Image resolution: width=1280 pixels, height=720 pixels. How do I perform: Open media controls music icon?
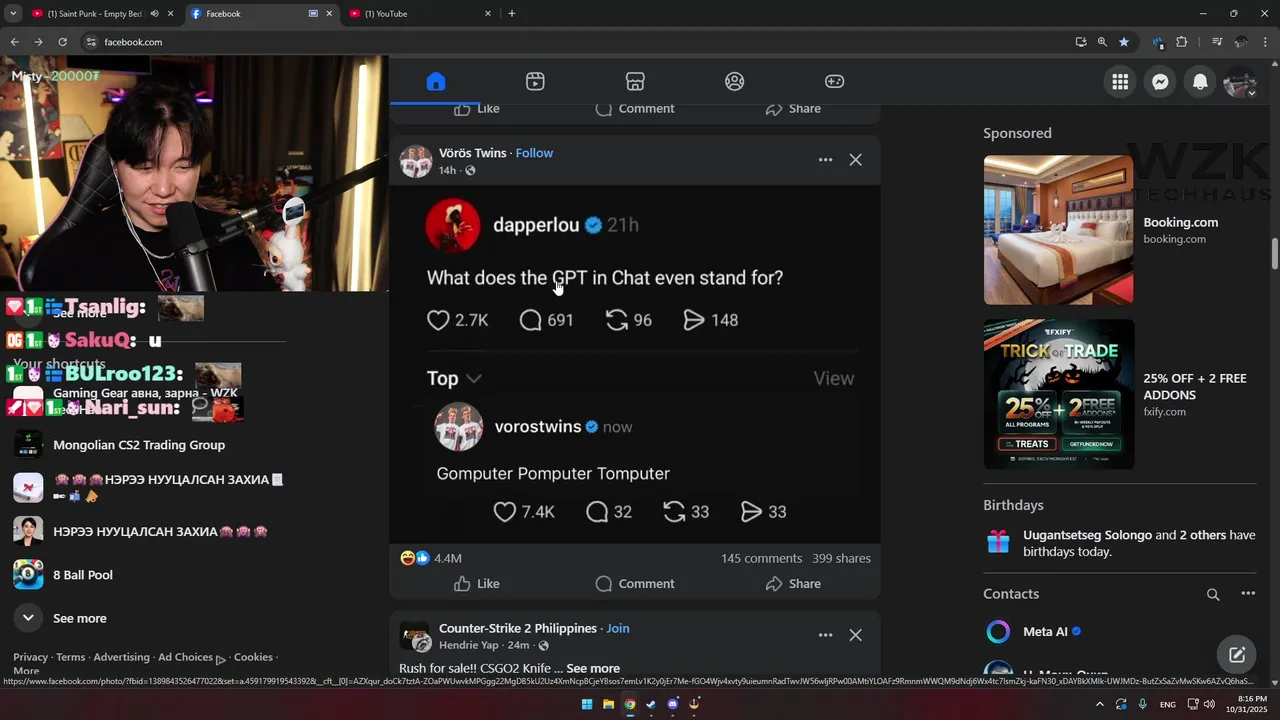tap(1217, 42)
